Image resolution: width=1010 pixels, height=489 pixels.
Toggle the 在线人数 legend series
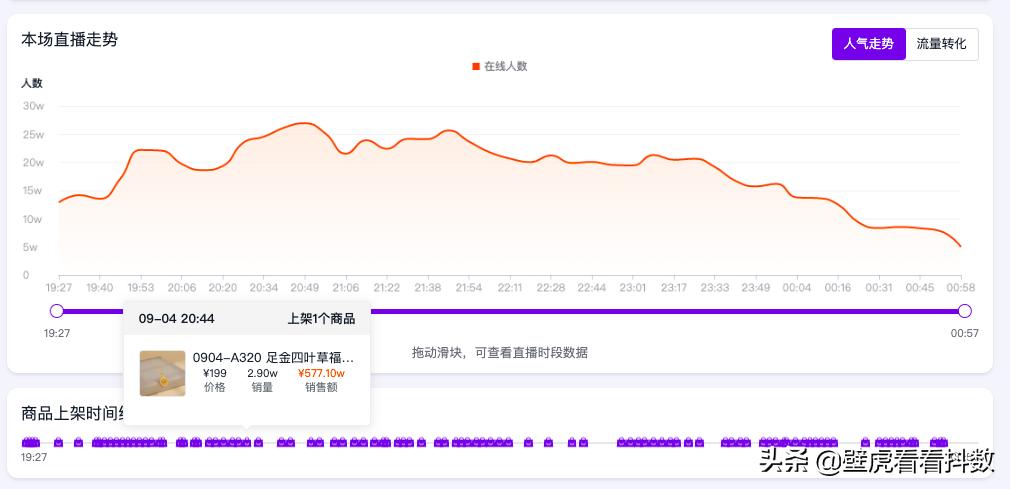click(x=500, y=66)
